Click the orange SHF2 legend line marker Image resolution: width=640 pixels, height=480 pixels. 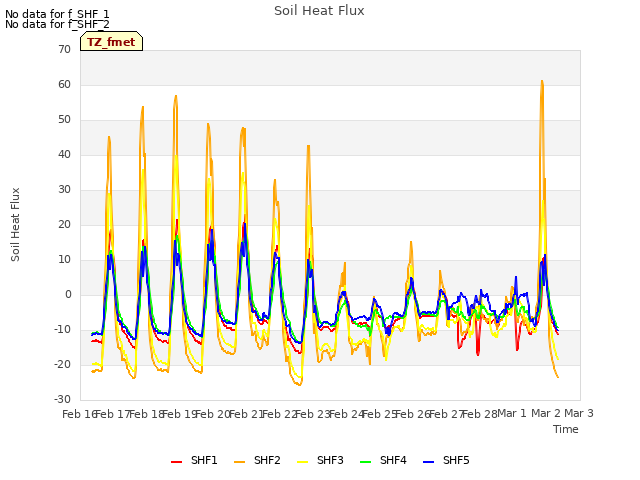pyautogui.click(x=240, y=462)
